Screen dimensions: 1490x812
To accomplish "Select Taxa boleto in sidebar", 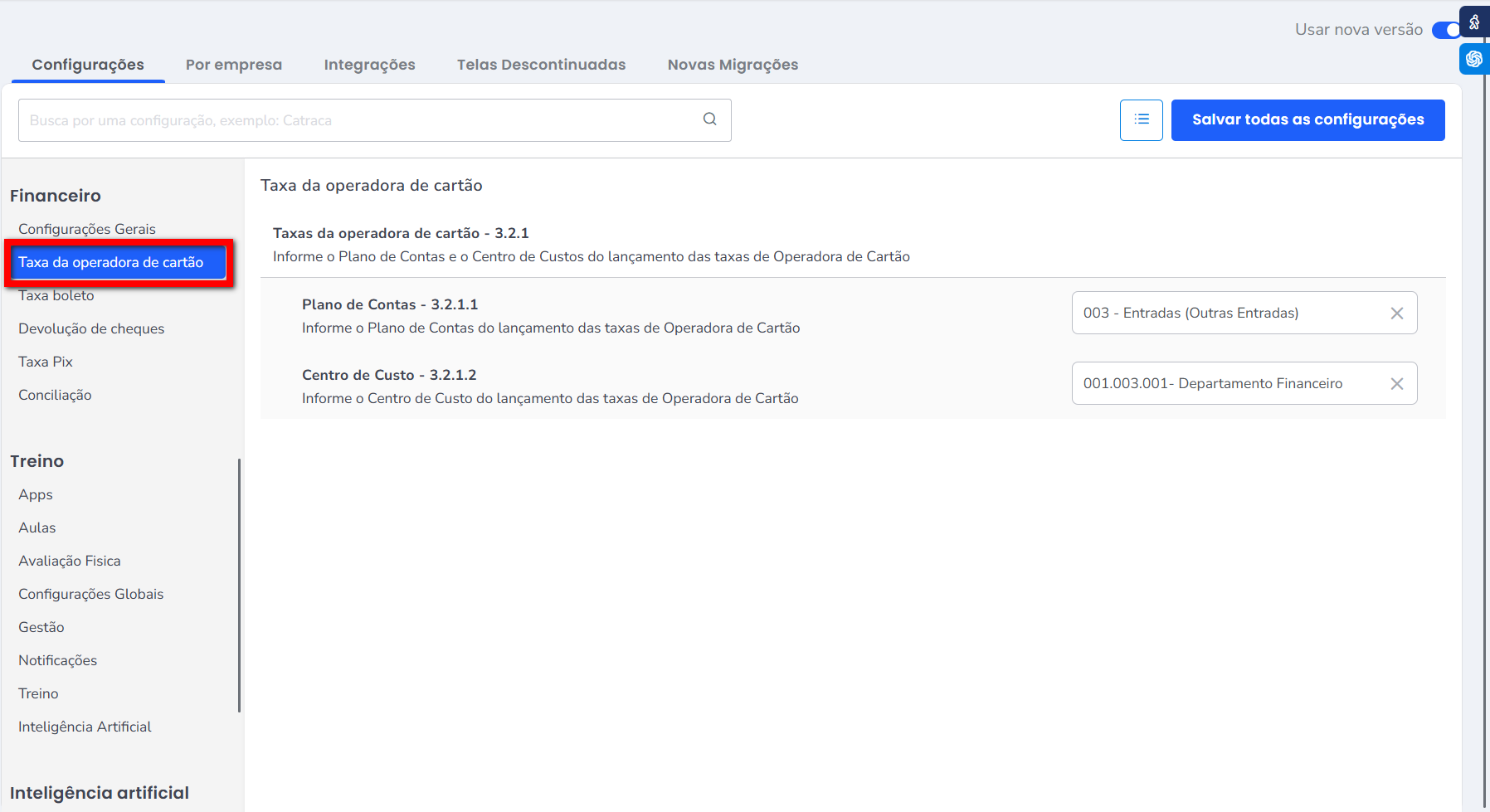I will [x=56, y=296].
